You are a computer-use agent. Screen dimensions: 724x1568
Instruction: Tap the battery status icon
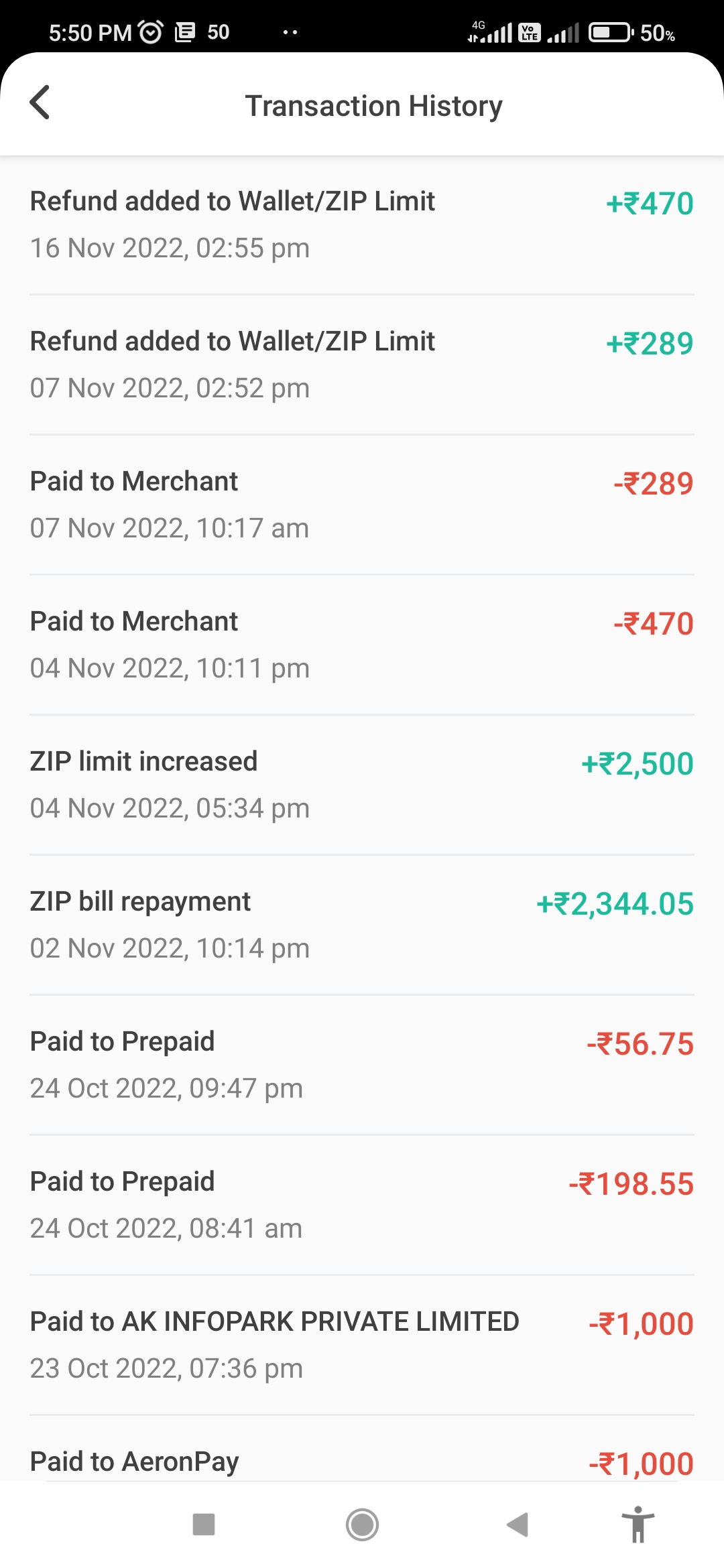point(610,32)
